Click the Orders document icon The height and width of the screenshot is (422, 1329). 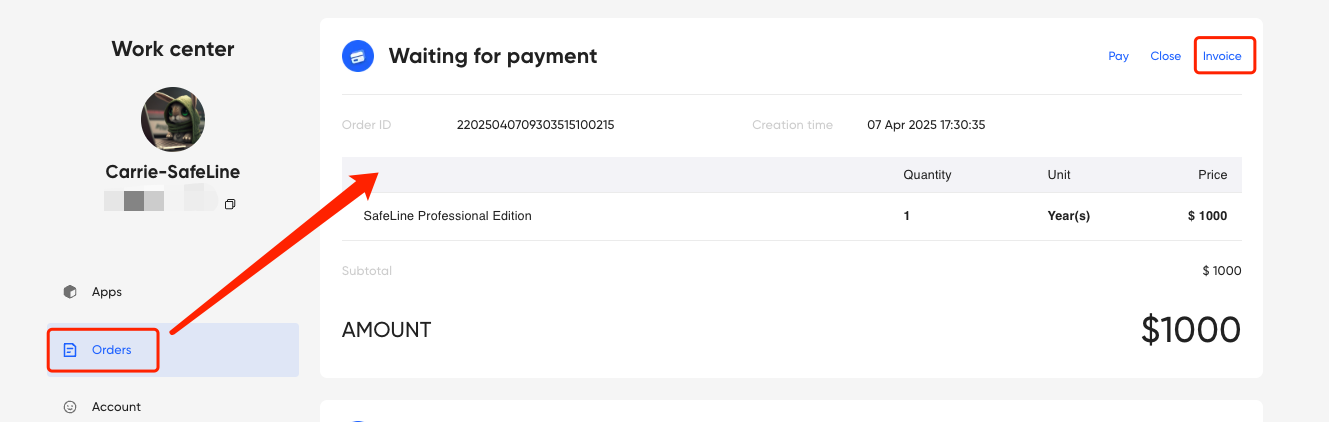pyautogui.click(x=70, y=350)
